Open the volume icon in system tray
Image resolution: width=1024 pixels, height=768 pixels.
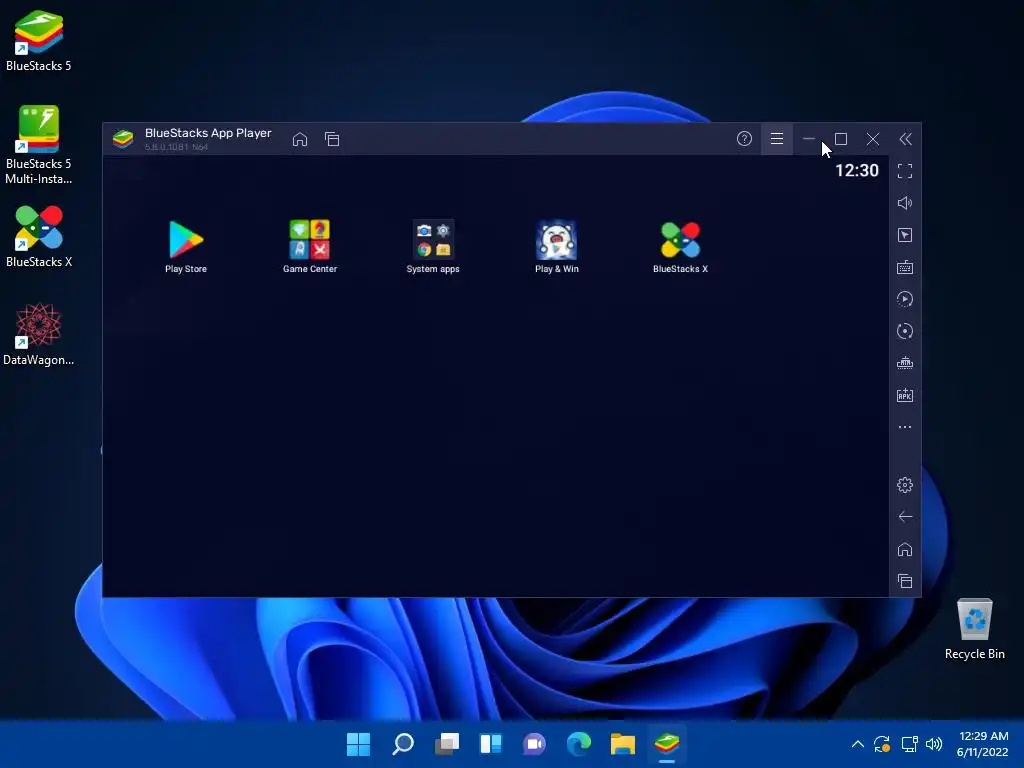pyautogui.click(x=934, y=744)
